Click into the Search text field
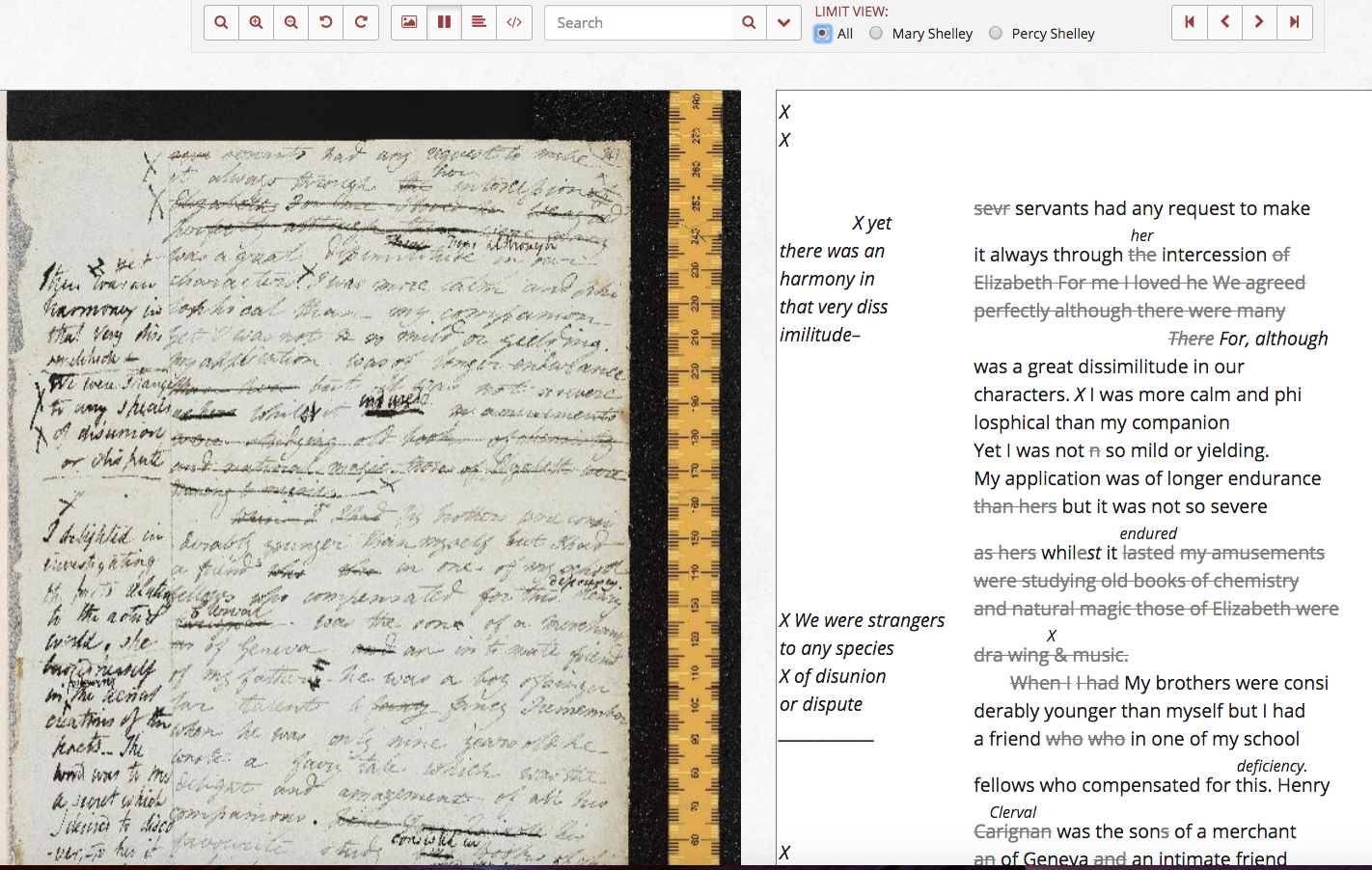 coord(639,22)
